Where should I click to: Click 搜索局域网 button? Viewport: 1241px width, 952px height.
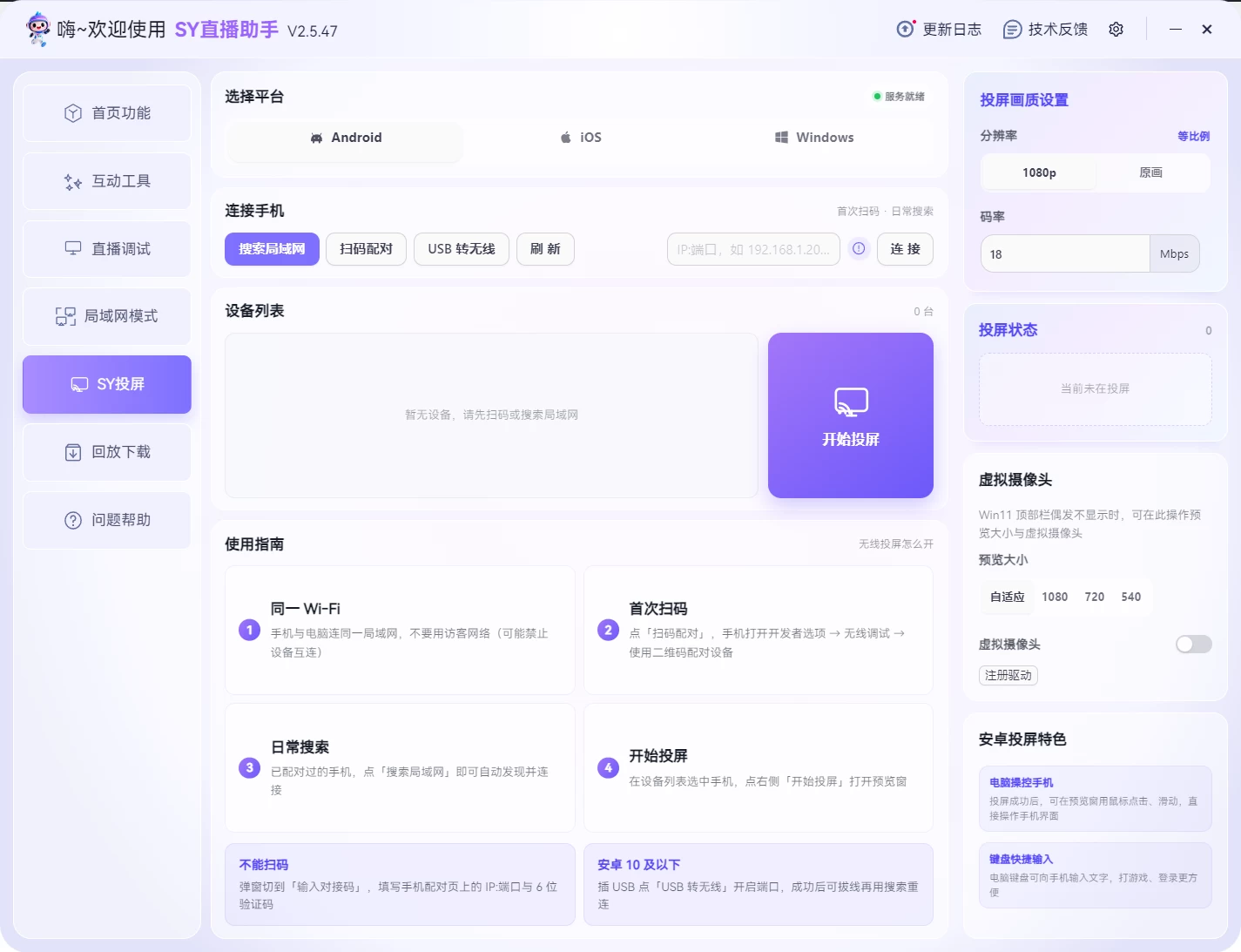click(x=272, y=249)
